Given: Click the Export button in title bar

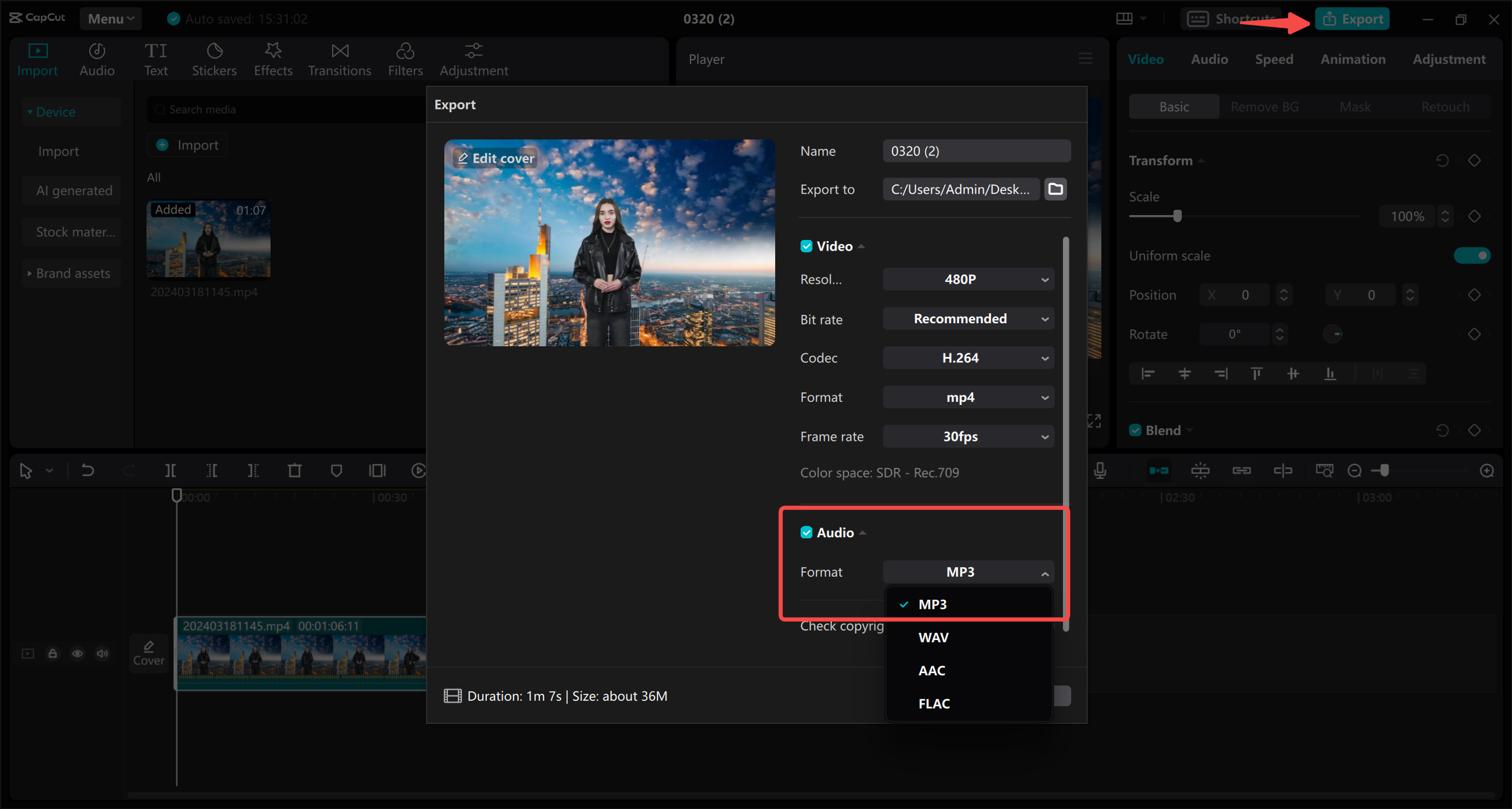Looking at the screenshot, I should [x=1352, y=19].
